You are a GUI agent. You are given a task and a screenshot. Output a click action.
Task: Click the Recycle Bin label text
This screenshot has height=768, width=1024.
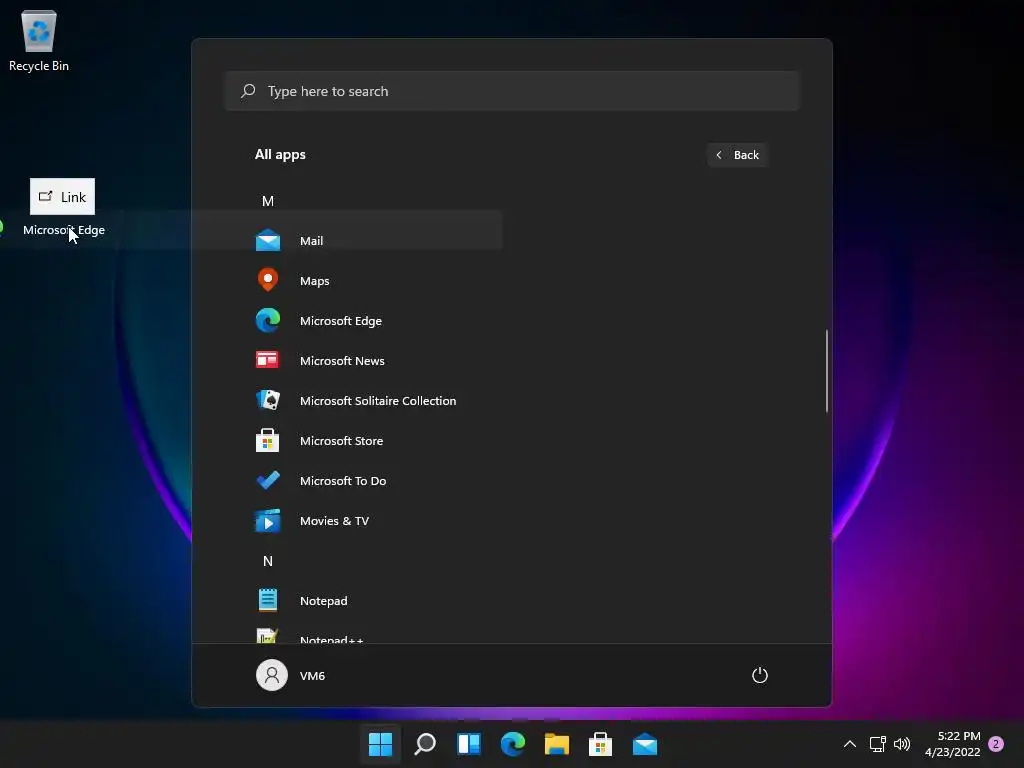(39, 66)
